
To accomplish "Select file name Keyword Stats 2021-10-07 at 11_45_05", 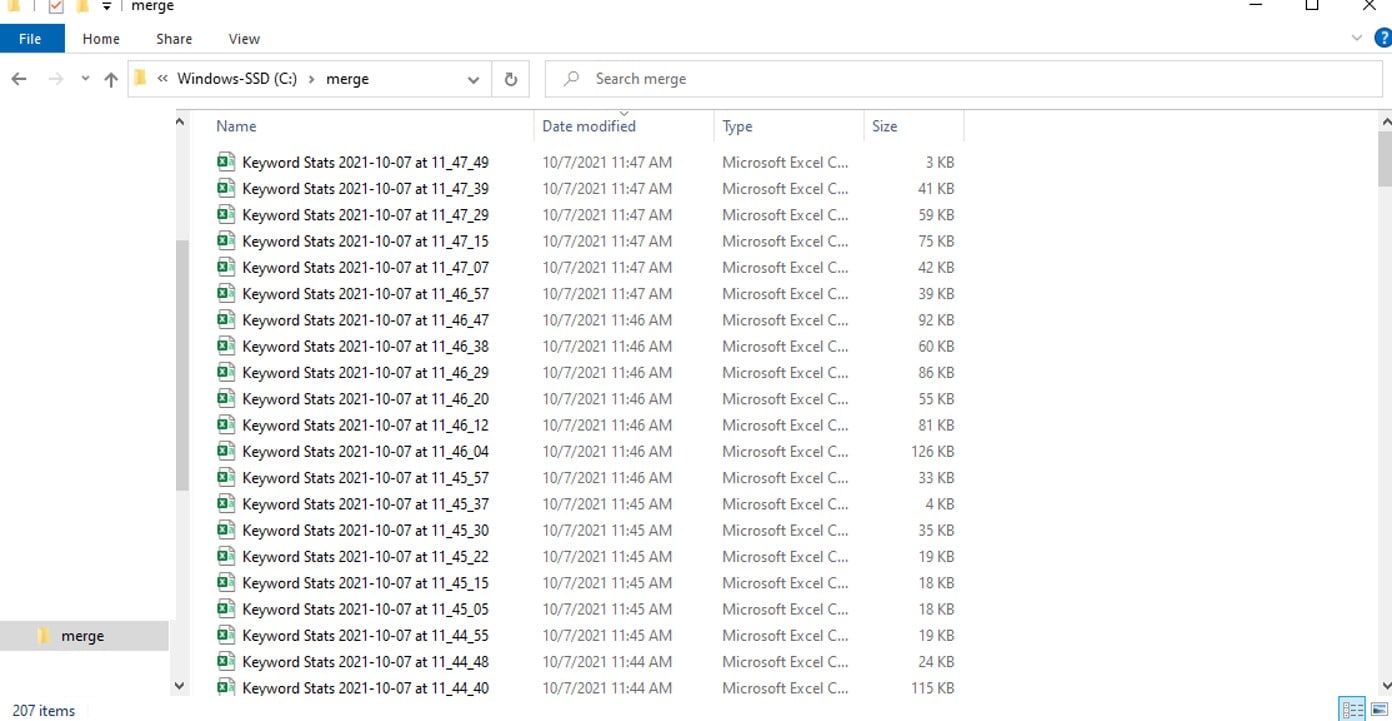I will 365,609.
